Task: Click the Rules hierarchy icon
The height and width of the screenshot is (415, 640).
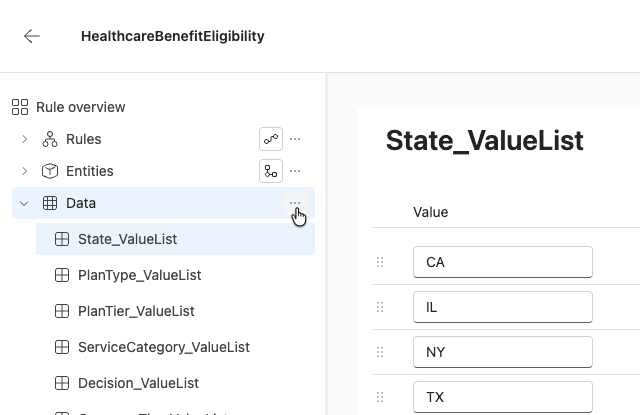Action: [50, 139]
